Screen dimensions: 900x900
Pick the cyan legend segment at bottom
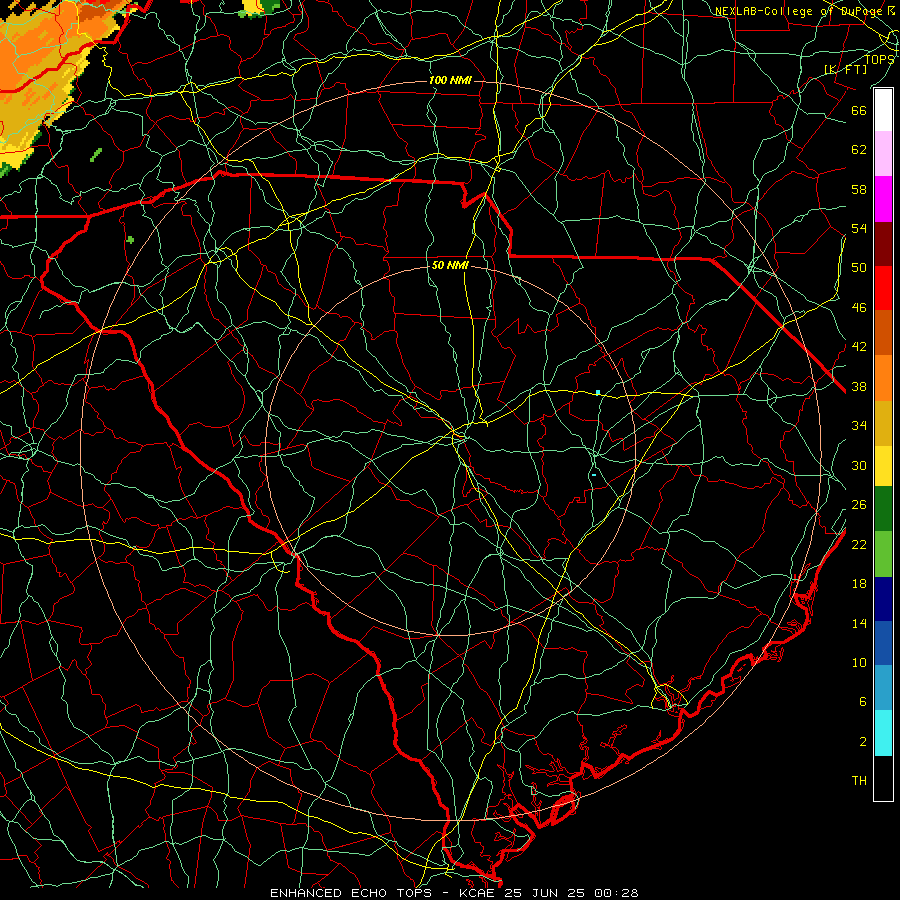(x=883, y=733)
